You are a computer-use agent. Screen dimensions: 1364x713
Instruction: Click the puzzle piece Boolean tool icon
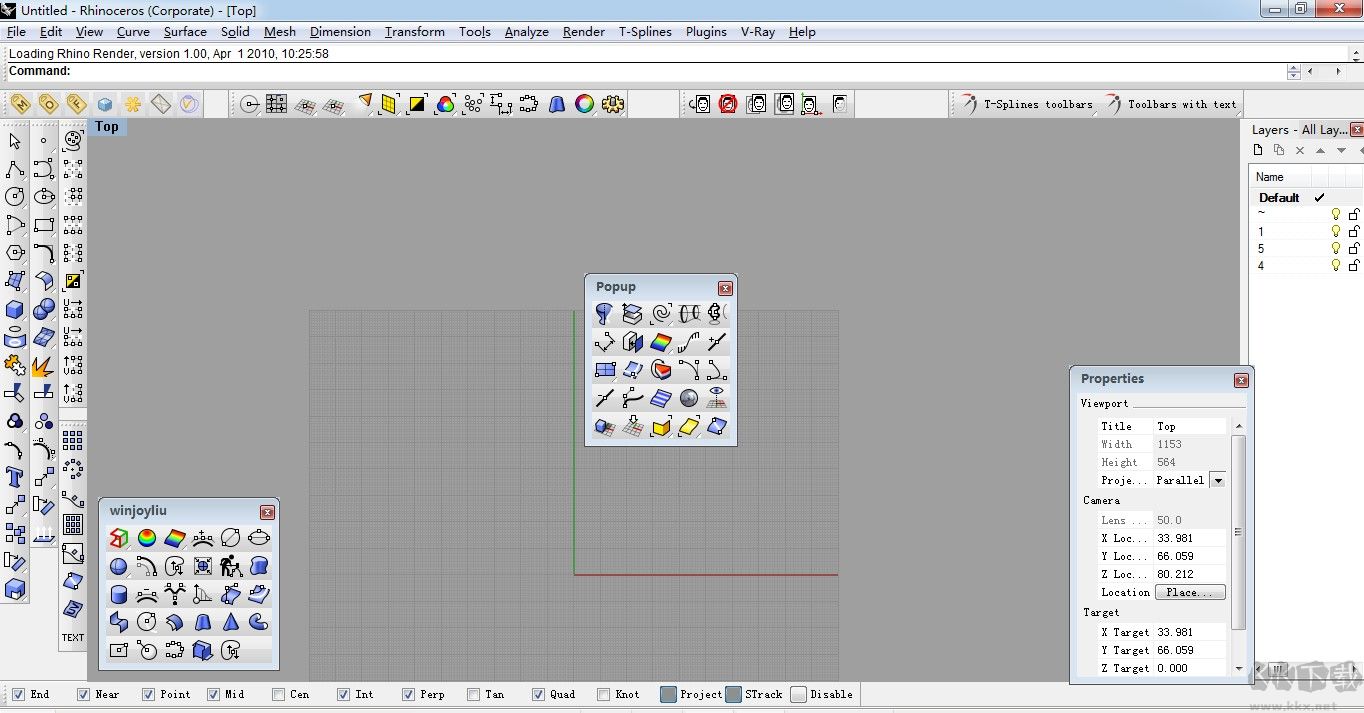[x=15, y=365]
